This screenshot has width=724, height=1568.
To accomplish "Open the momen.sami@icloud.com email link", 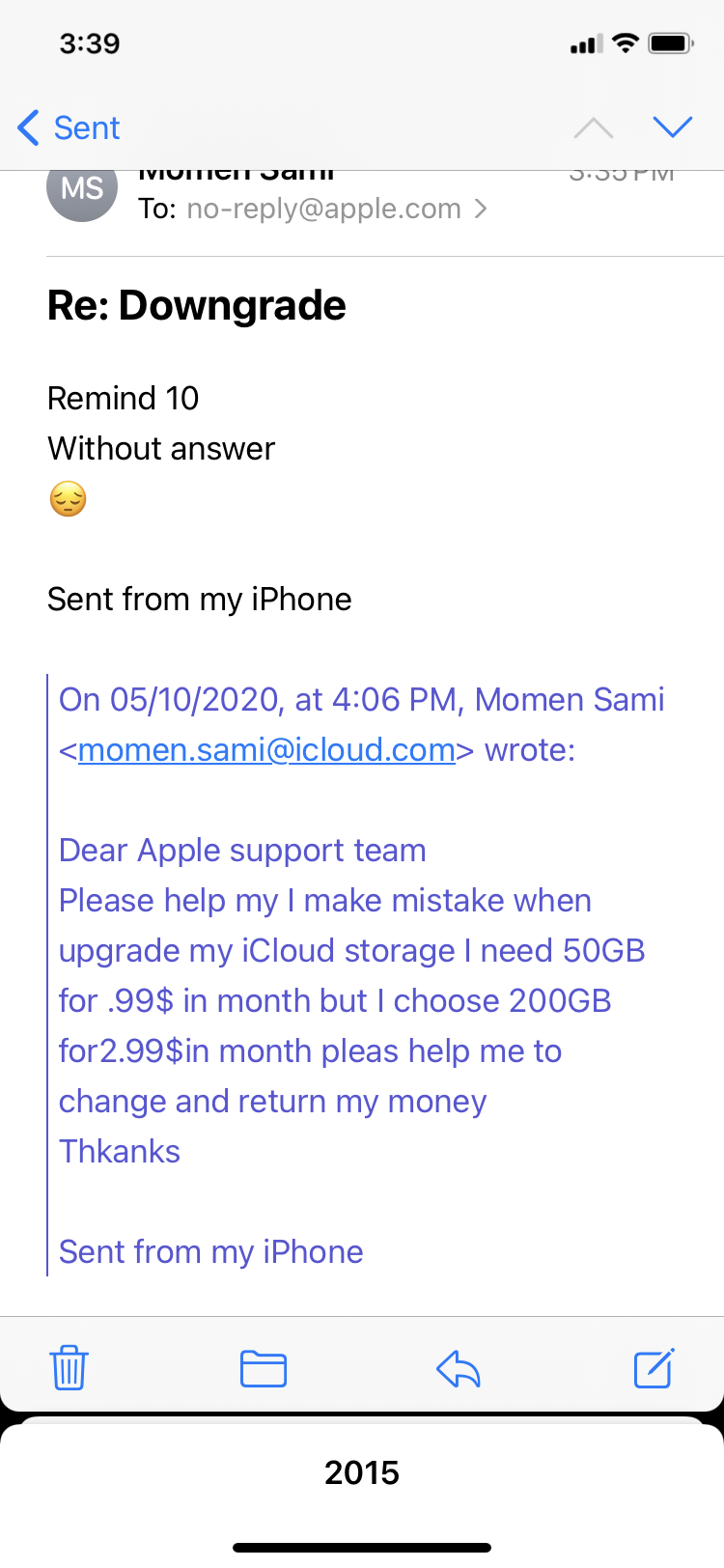I will (x=266, y=750).
